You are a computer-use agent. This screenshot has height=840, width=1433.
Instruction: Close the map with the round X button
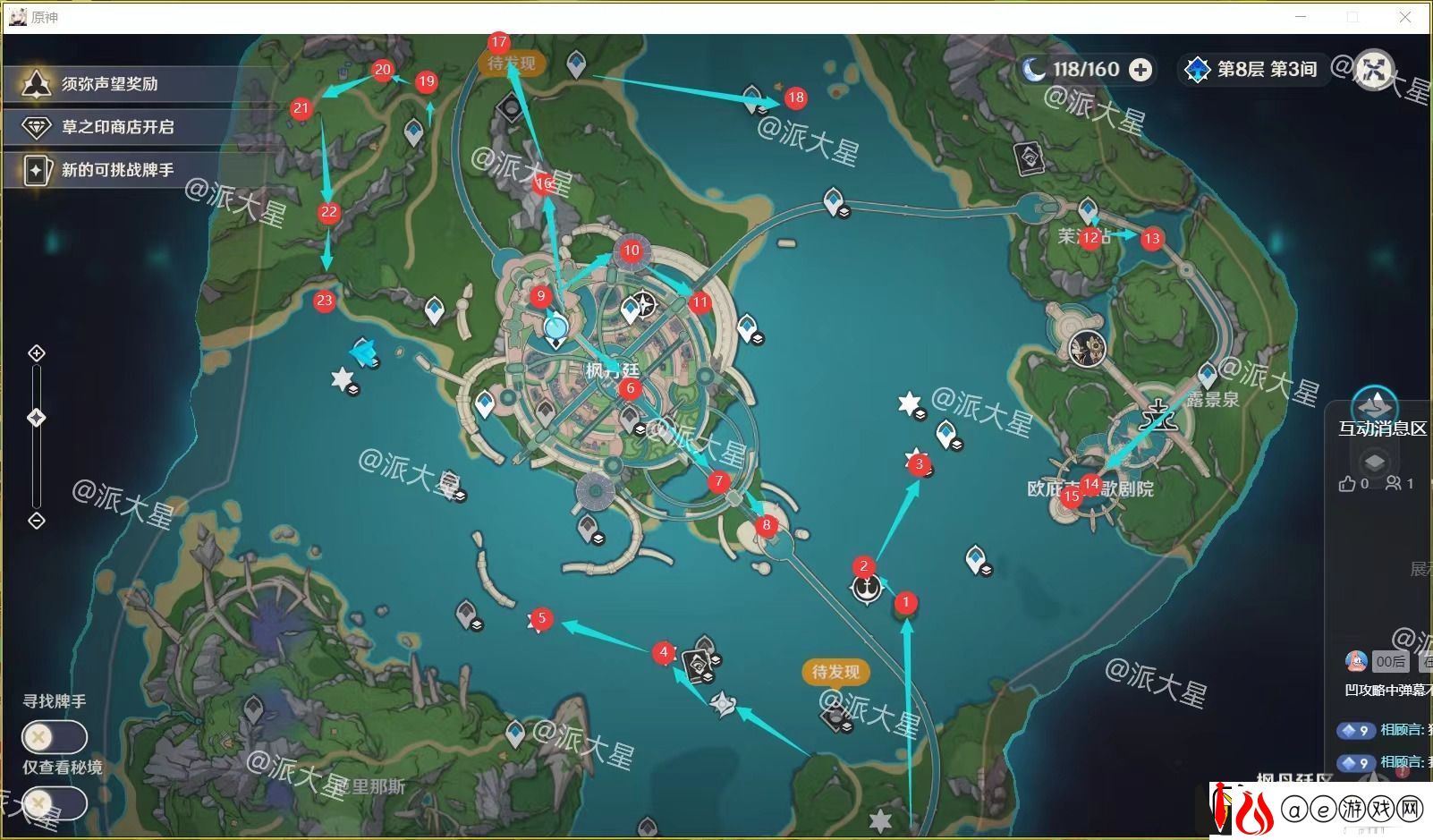(1374, 69)
